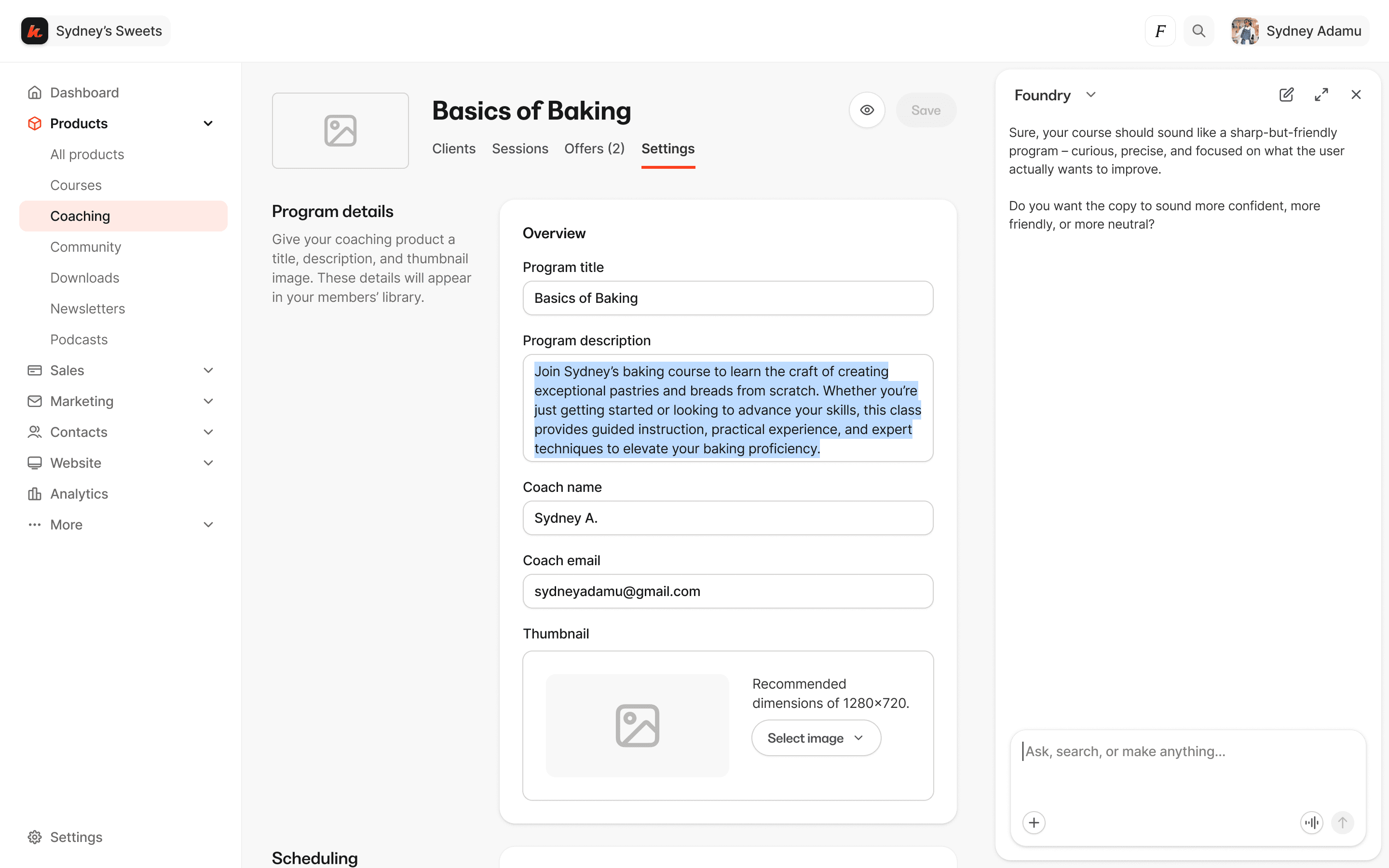Click the Save button

pyautogui.click(x=925, y=110)
